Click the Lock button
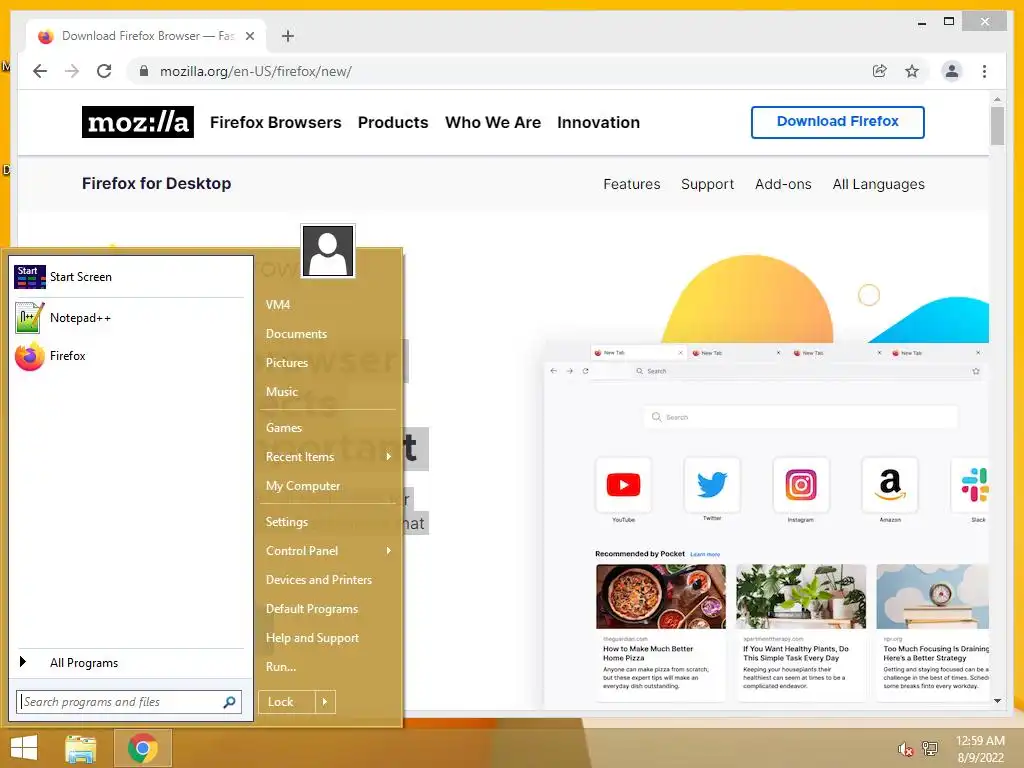The height and width of the screenshot is (768, 1024). coord(287,702)
